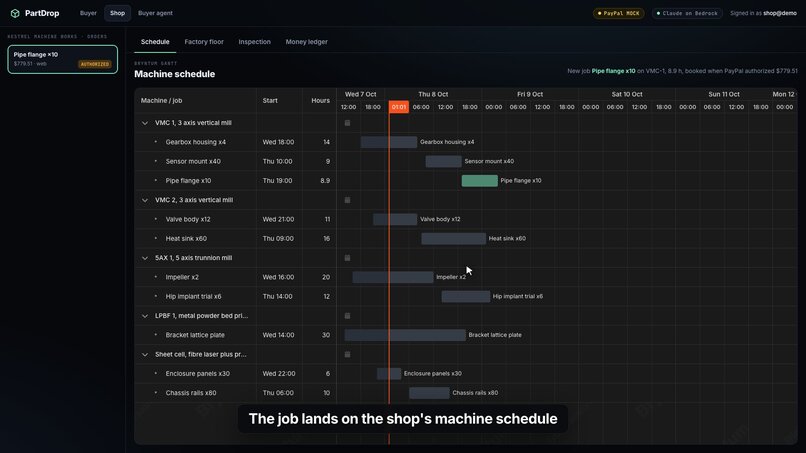Viewport: 806px width, 453px height.
Task: Click the AUTHORIZED status badge
Action: 95,64
